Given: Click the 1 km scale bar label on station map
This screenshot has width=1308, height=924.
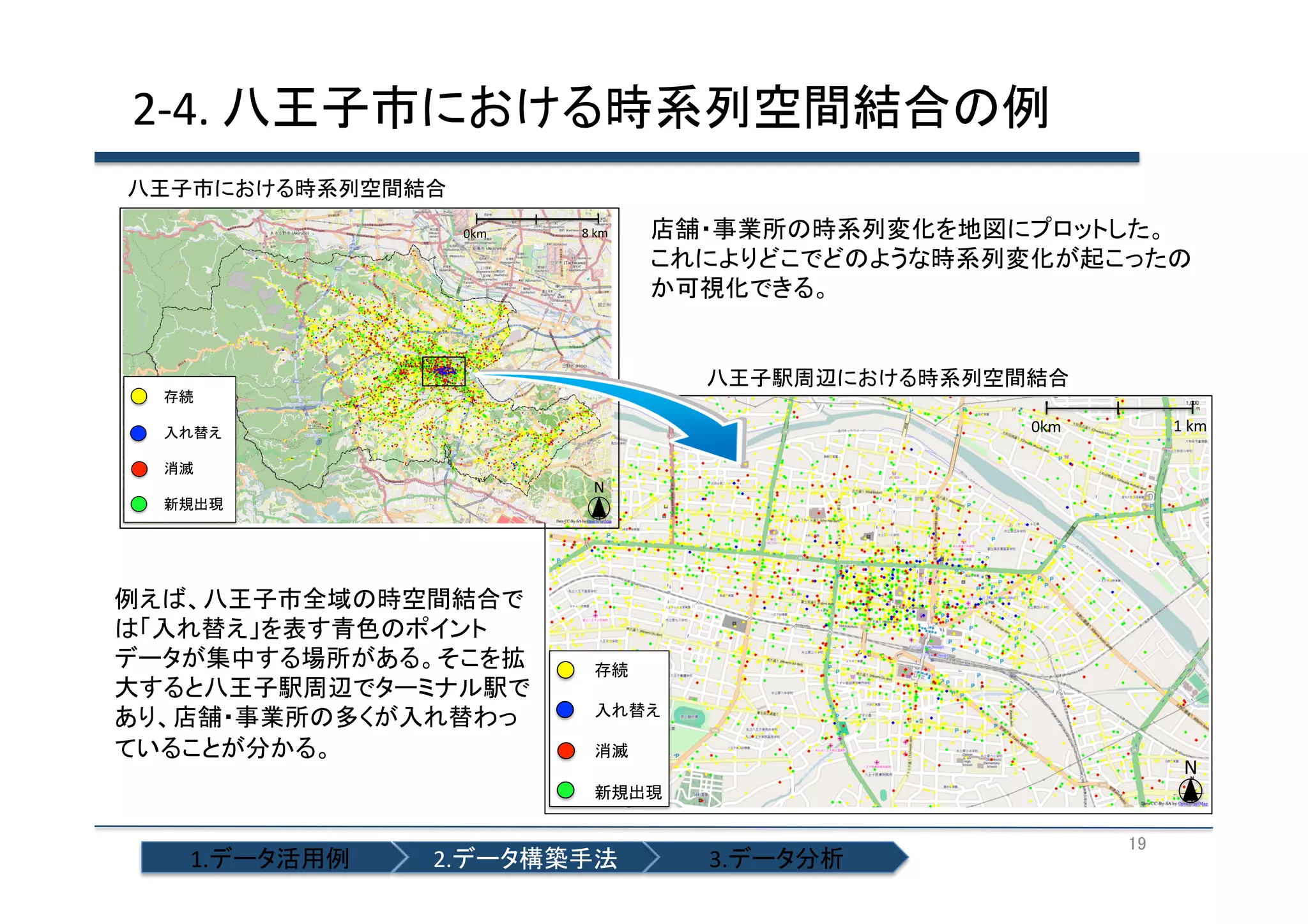Looking at the screenshot, I should 1190,426.
